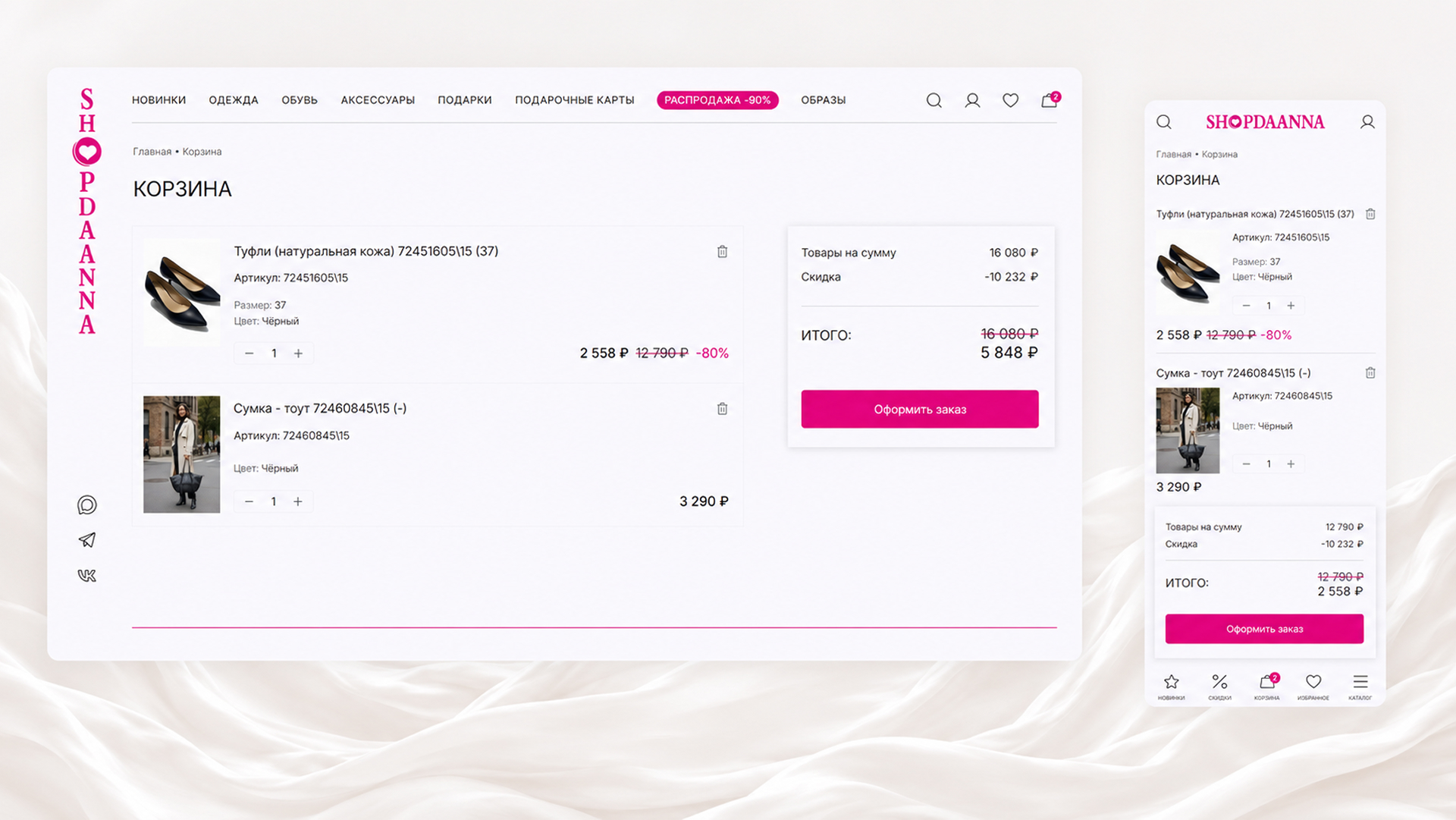Screen dimensions: 1456x820
Task: Tap Главная breadcrumb in mobile view
Action: [1174, 155]
